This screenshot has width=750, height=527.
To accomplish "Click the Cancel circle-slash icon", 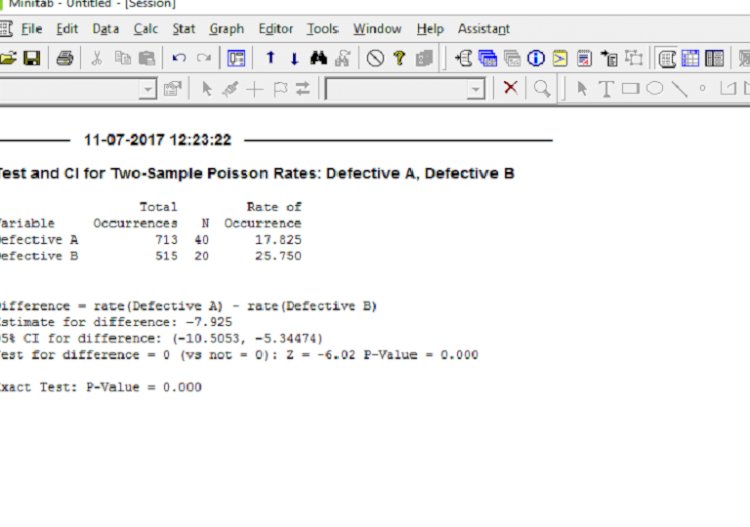I will 375,58.
